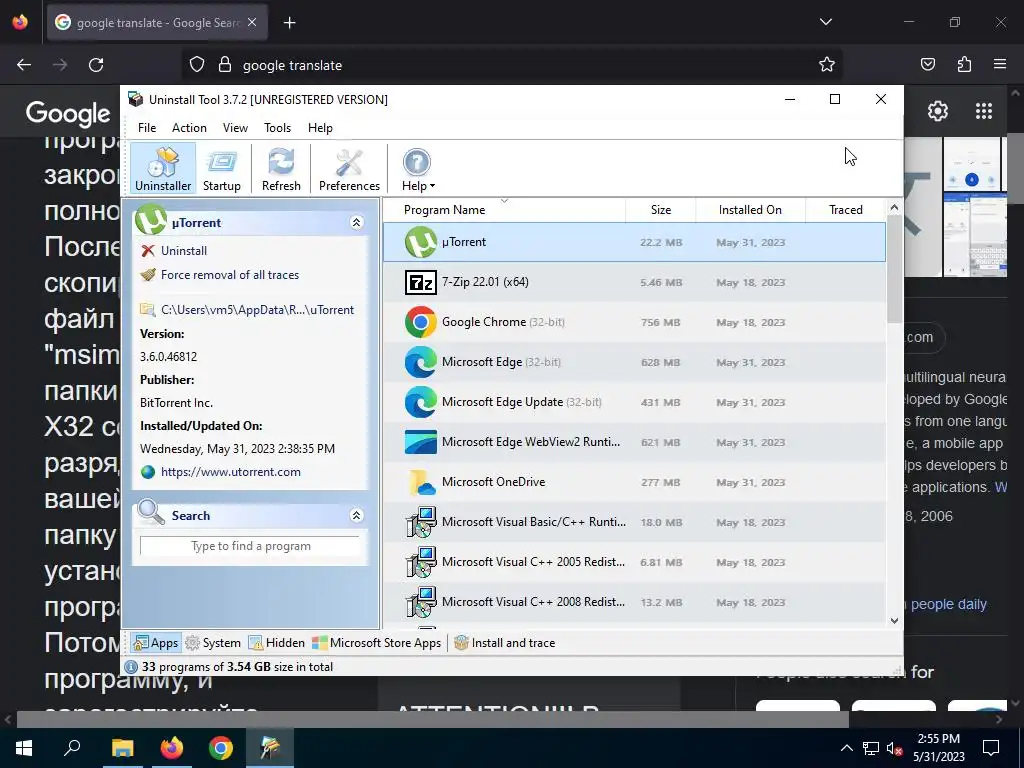
Task: Open the Google apps grid
Action: click(984, 111)
